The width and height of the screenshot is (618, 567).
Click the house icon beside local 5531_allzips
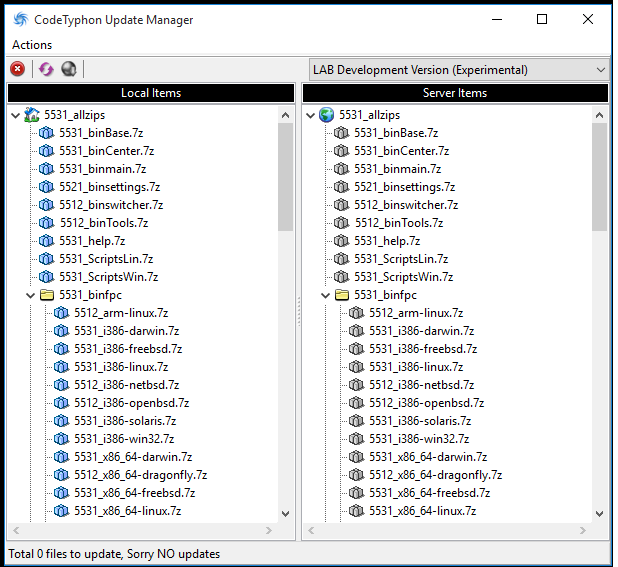point(32,115)
